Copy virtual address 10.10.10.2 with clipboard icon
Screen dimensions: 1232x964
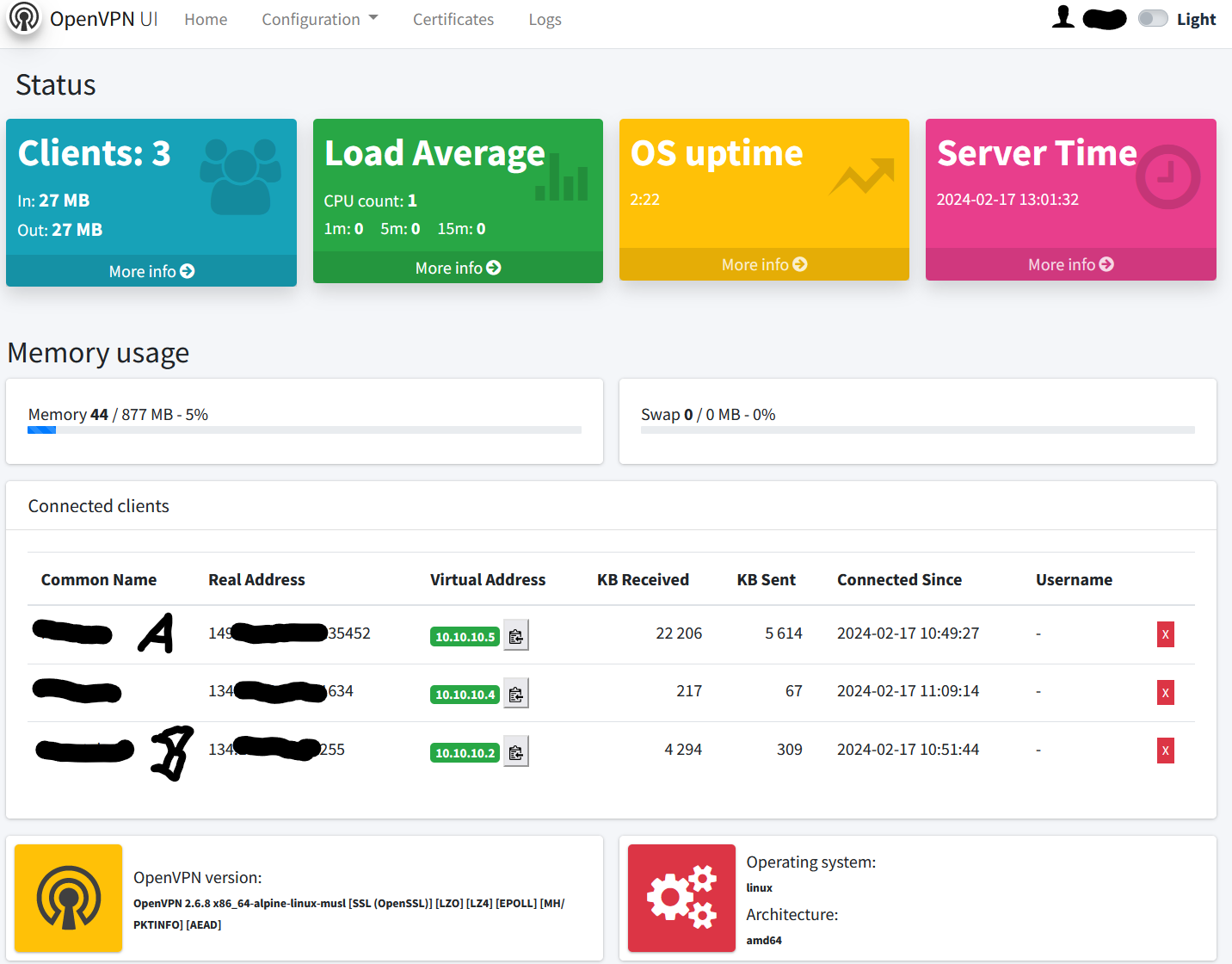(515, 752)
